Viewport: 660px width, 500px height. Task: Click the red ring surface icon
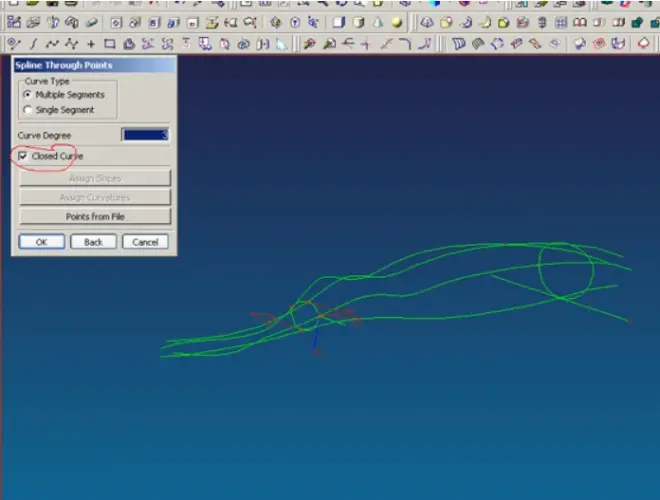point(599,43)
